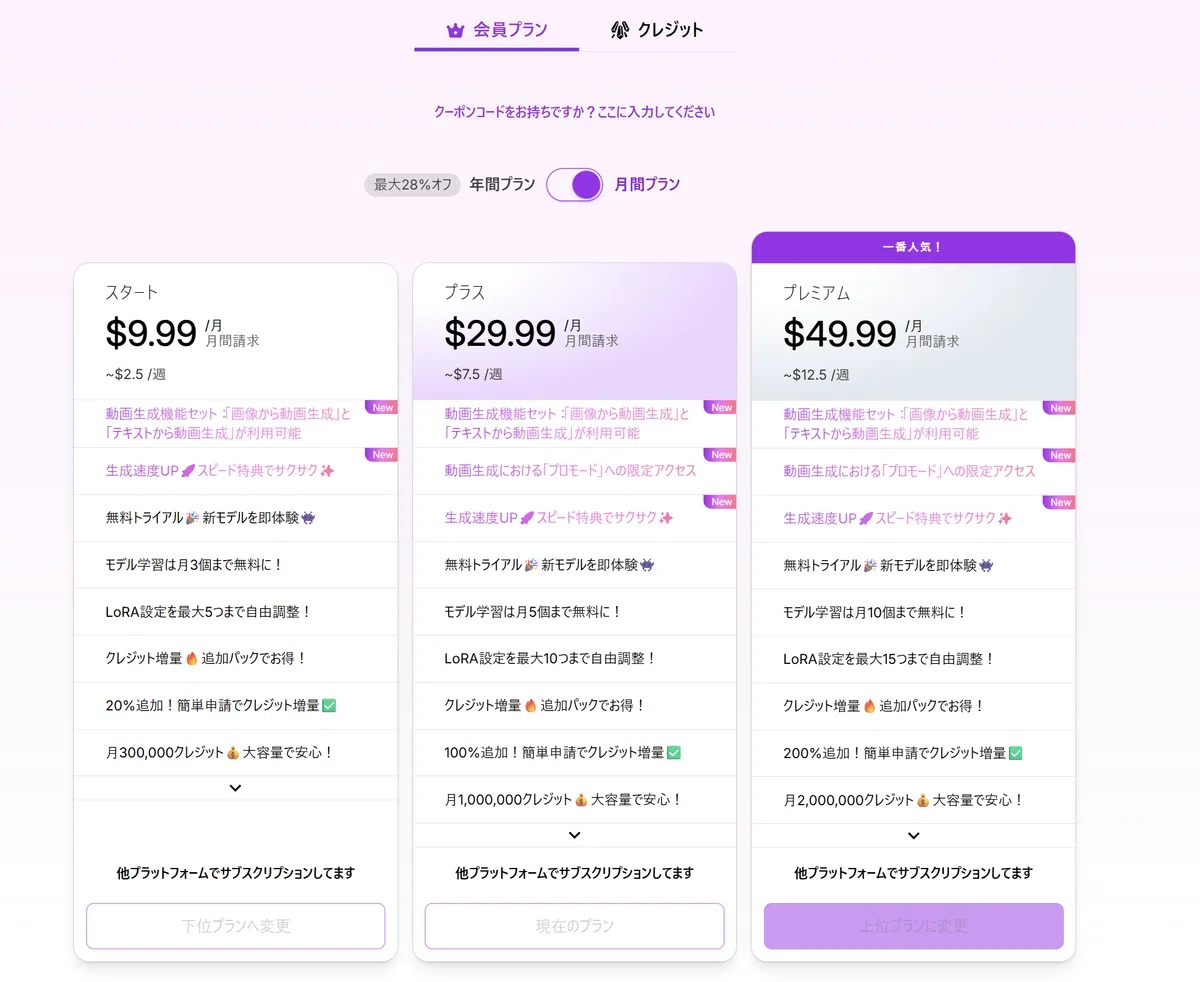Click the New badge on スタート video feature

click(x=382, y=407)
